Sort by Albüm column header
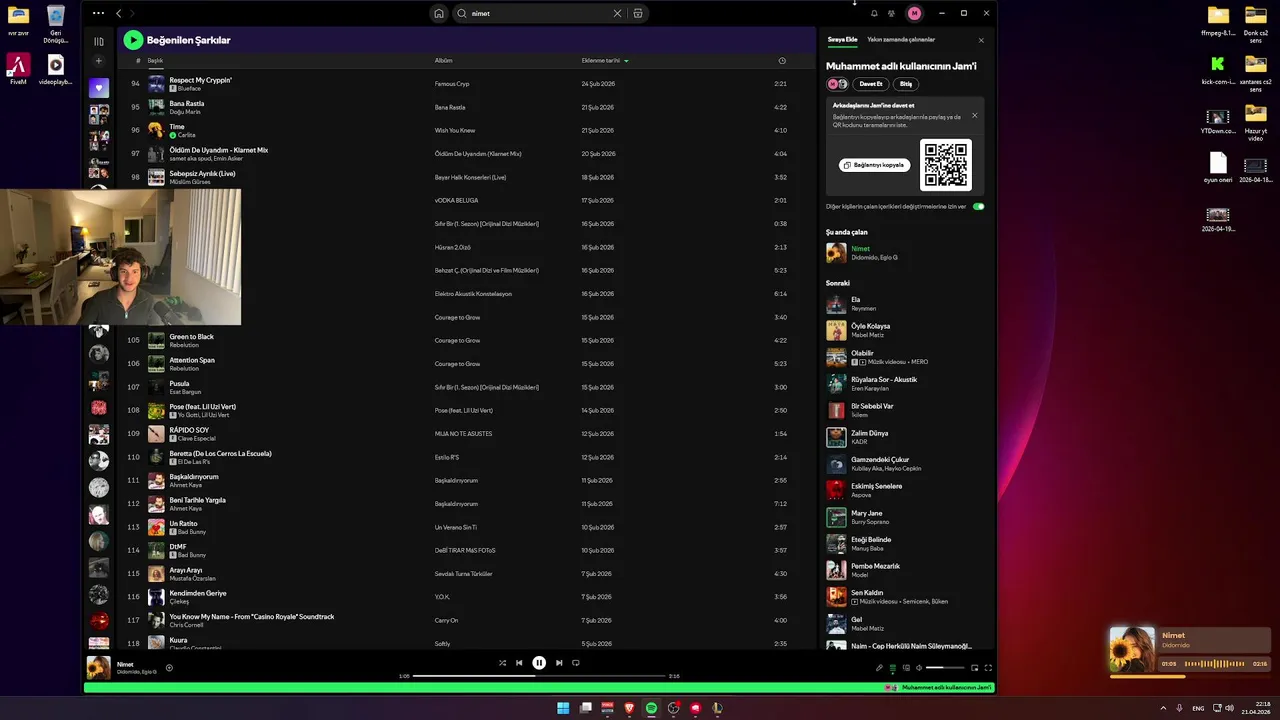The height and width of the screenshot is (720, 1280). pos(443,61)
